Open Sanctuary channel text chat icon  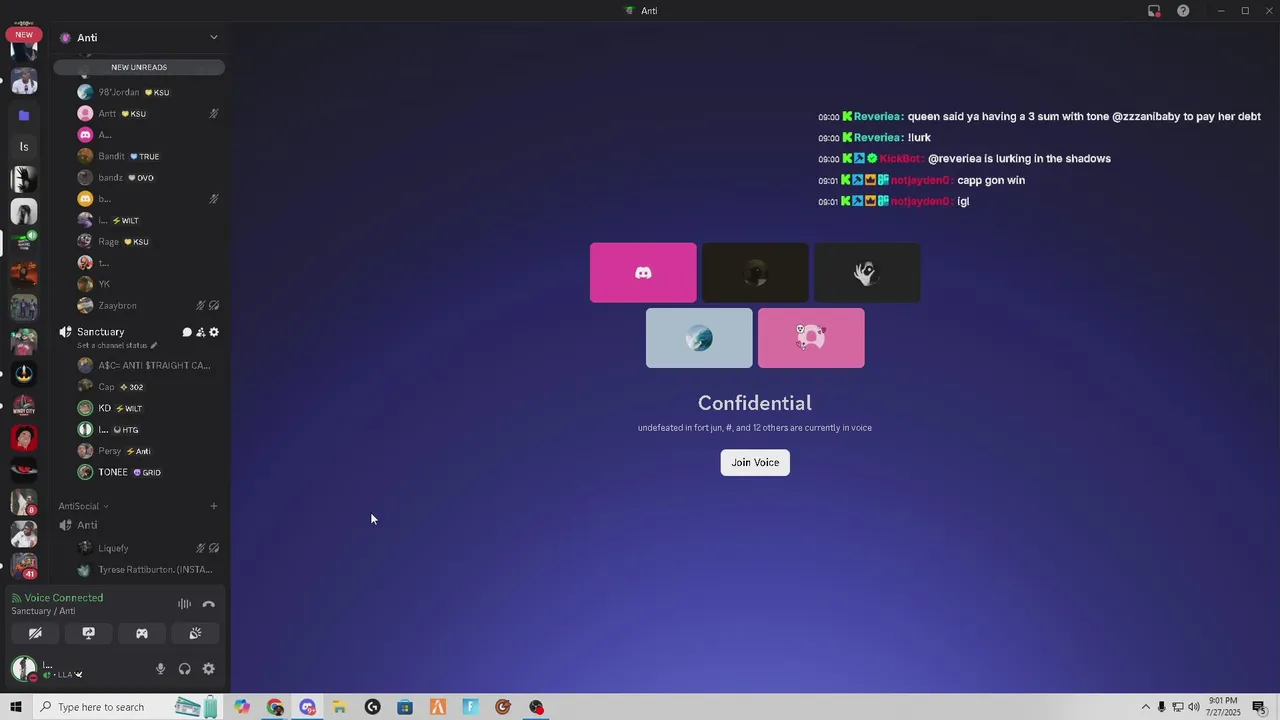[187, 332]
